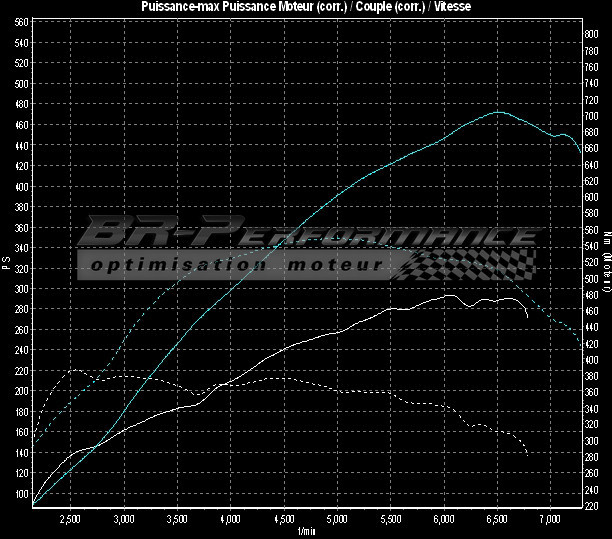
Task: Click the 7,000 label on the rpm axis
Action: (550, 521)
